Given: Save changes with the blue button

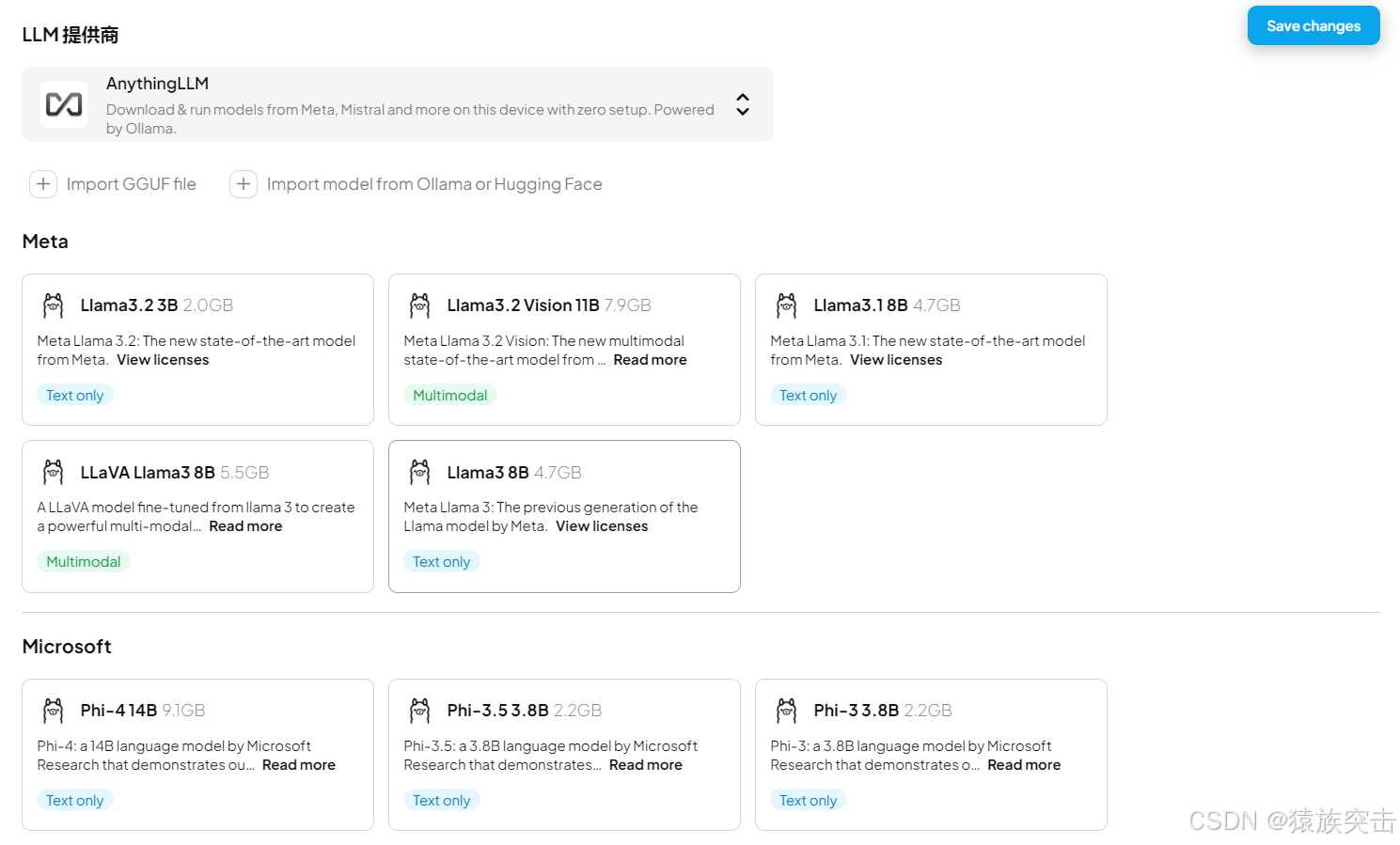Looking at the screenshot, I should pyautogui.click(x=1313, y=25).
